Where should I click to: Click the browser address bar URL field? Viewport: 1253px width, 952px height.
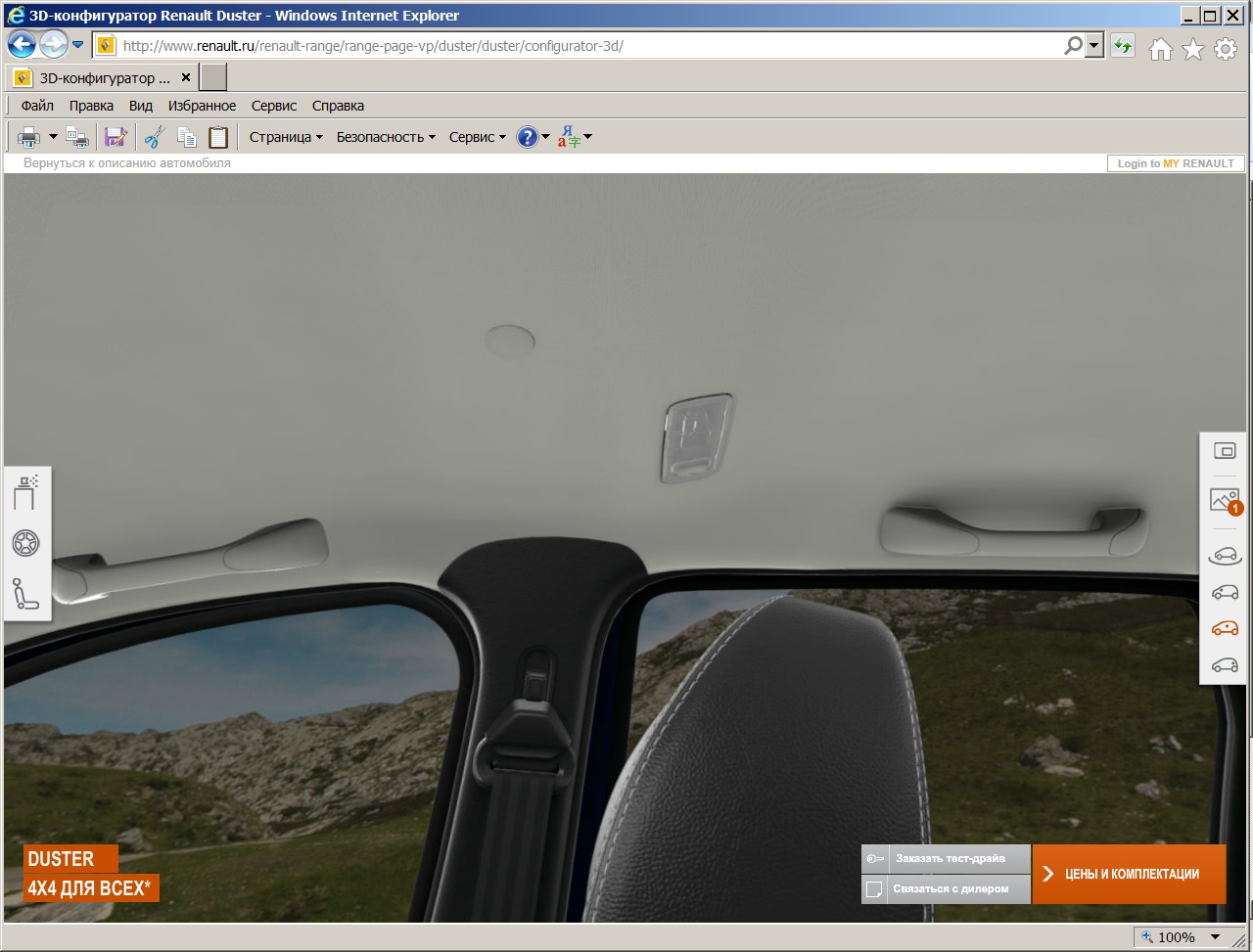[x=587, y=46]
